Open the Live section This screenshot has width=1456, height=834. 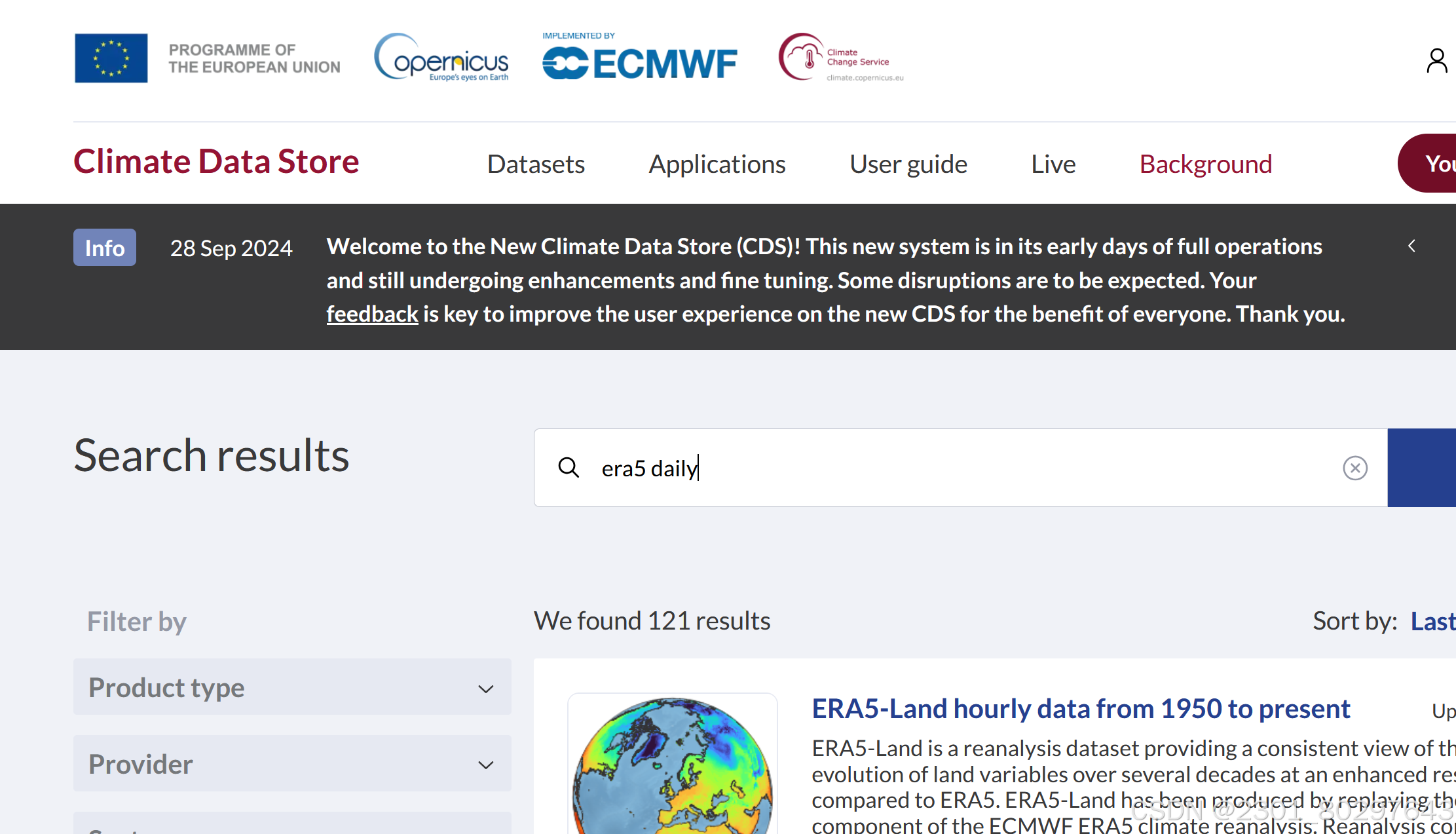pos(1053,164)
